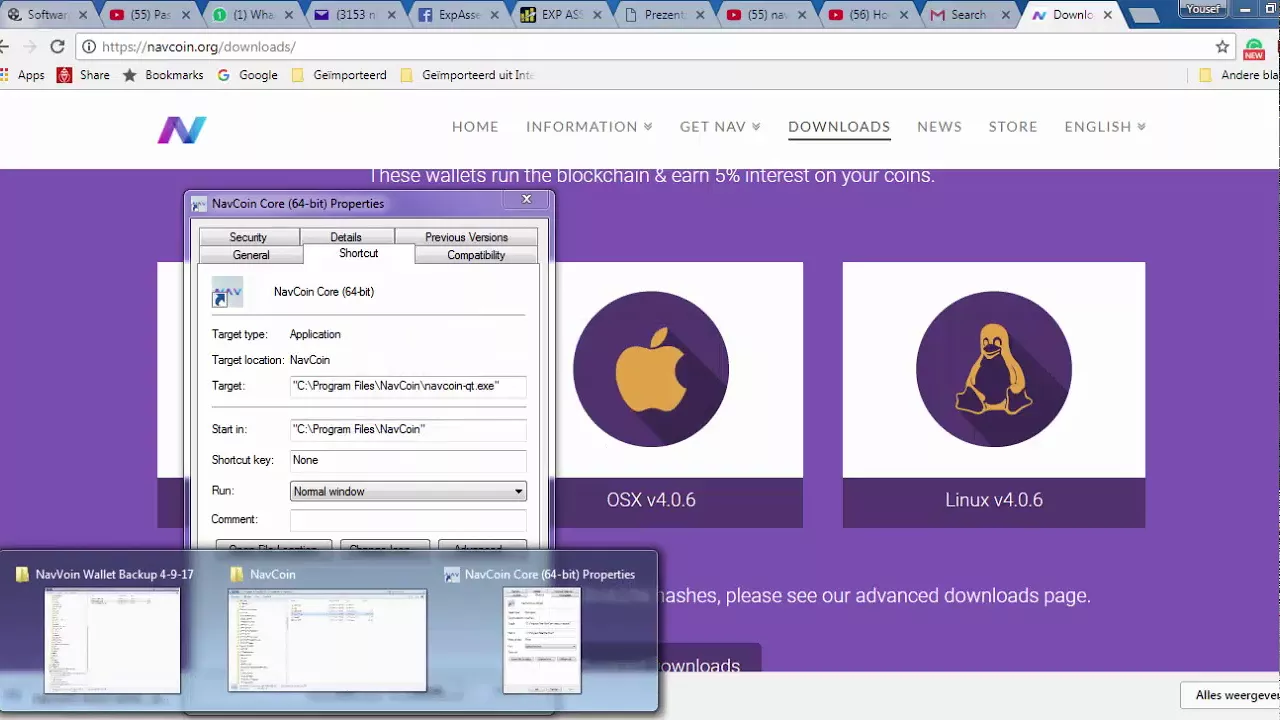Image resolution: width=1280 pixels, height=720 pixels.
Task: Open the Apps shortcut in bookmarks bar
Action: (x=24, y=75)
